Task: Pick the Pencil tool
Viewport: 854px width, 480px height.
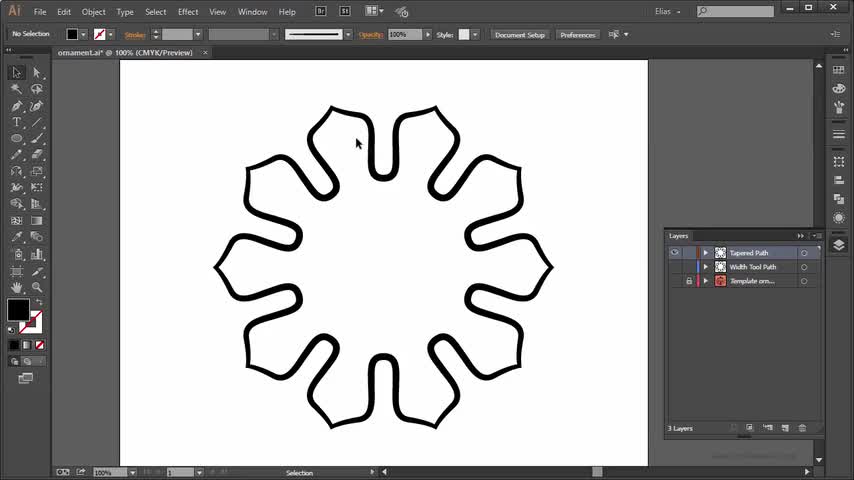Action: 16,155
